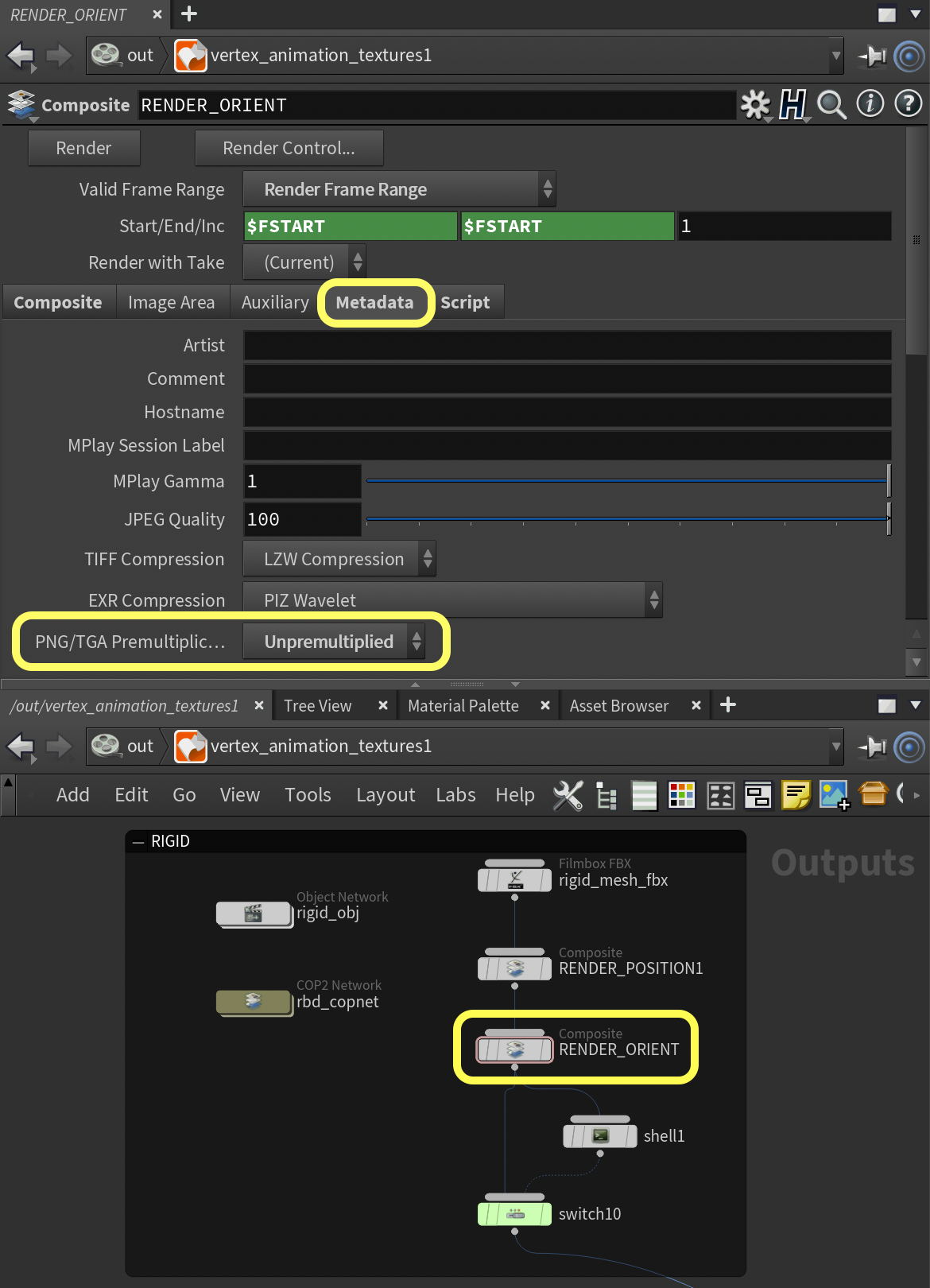Open the question mark help icon

tap(908, 103)
